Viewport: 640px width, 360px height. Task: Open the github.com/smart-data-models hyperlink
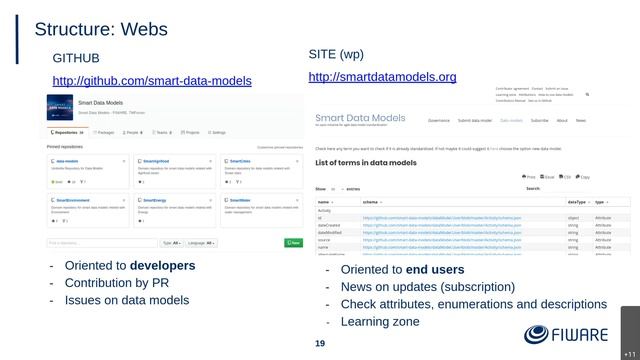152,81
